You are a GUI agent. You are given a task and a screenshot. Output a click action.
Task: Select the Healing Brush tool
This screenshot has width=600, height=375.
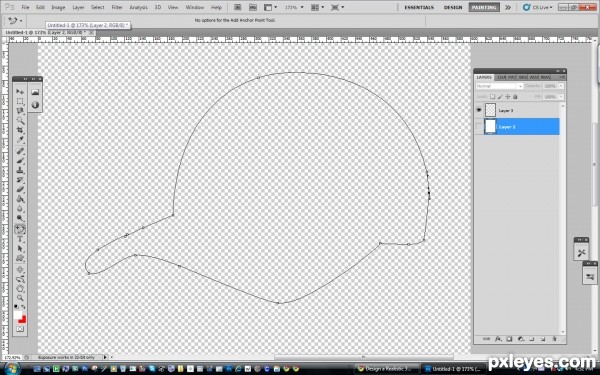pos(20,151)
